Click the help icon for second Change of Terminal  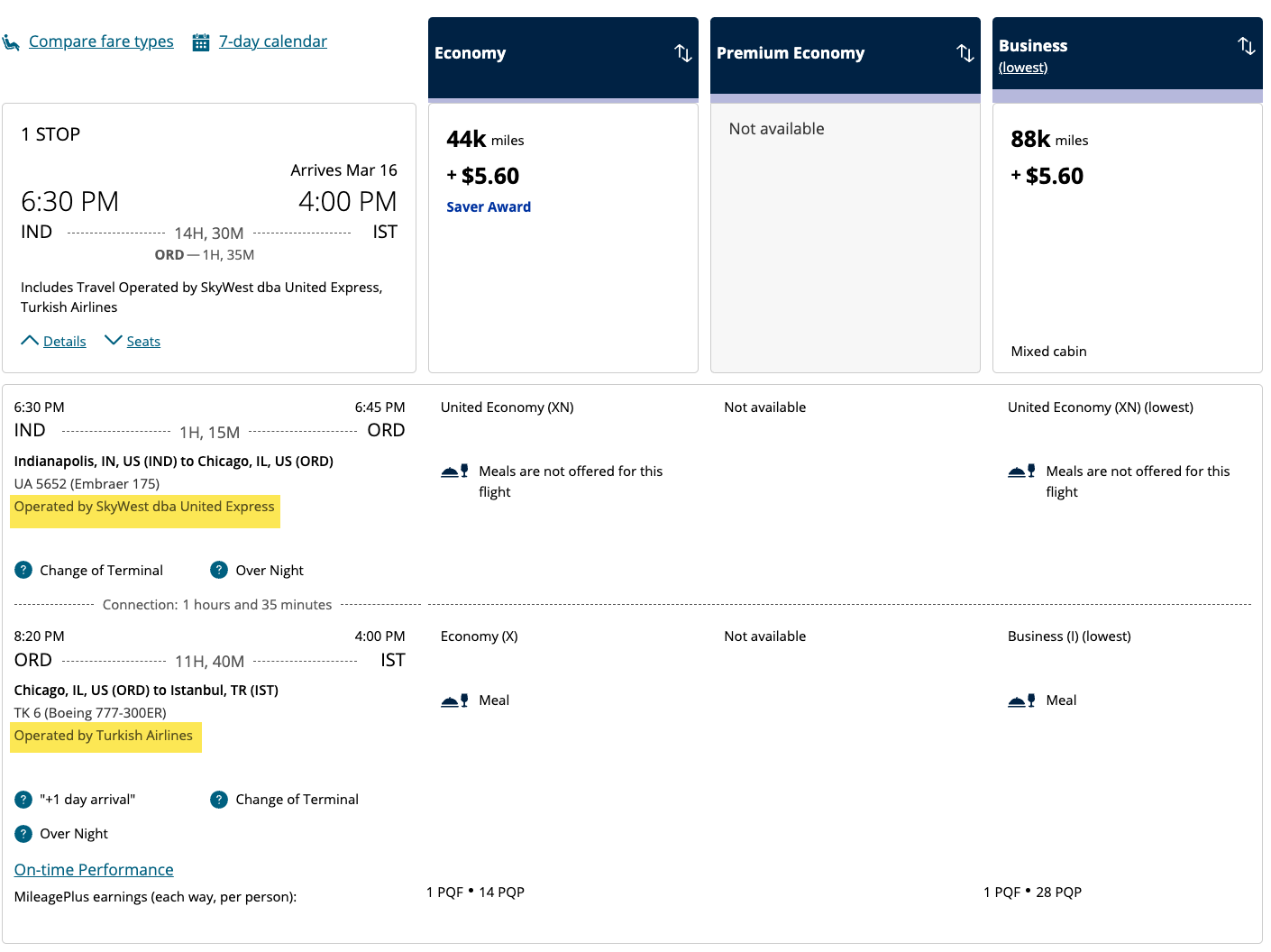click(219, 799)
